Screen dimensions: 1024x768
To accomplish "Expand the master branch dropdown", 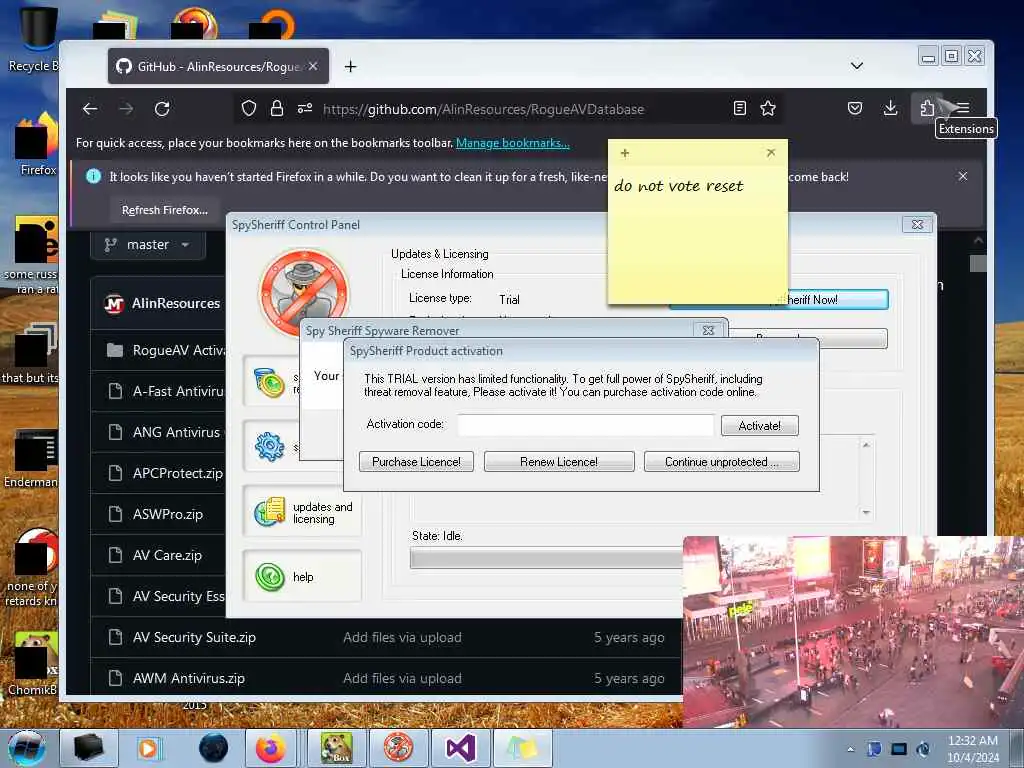I will coord(148,244).
